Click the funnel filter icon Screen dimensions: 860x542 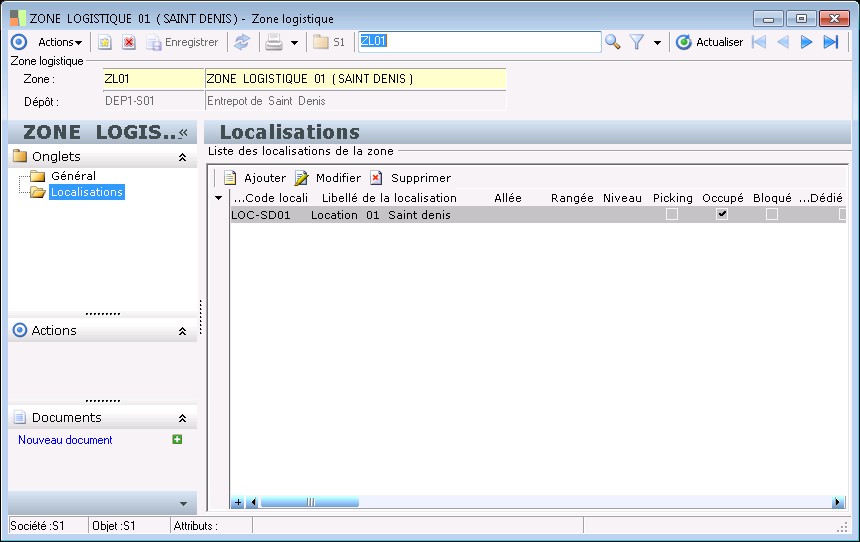(636, 42)
